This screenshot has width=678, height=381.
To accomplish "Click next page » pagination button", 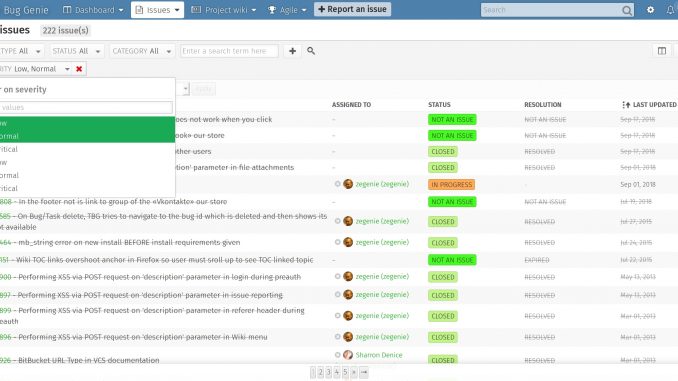I will (x=354, y=372).
